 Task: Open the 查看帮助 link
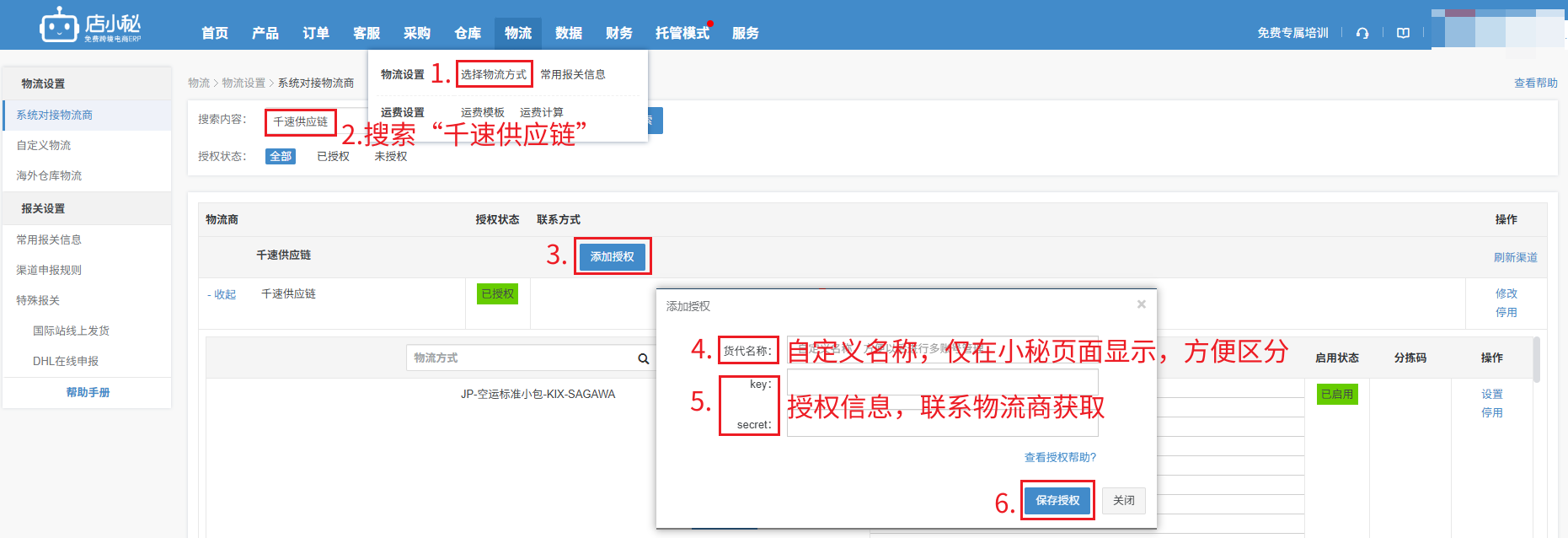(x=1535, y=83)
